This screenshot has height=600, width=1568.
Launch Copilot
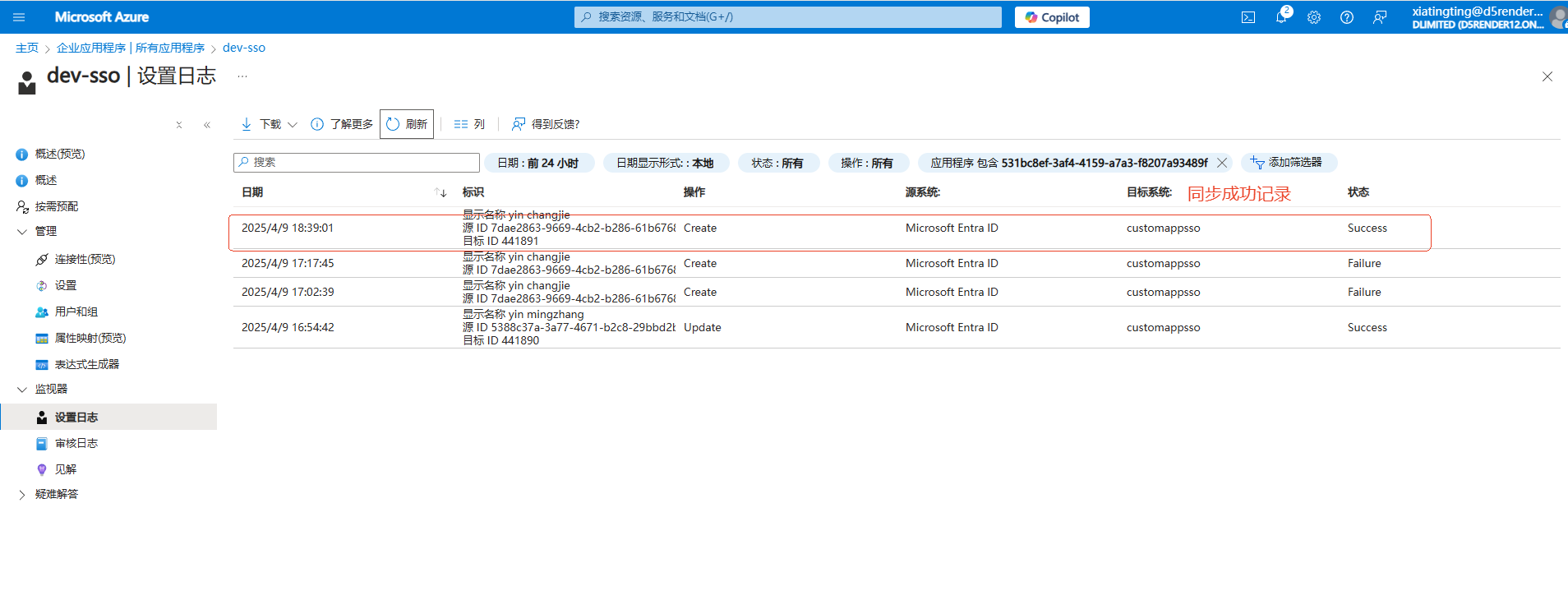click(1052, 17)
